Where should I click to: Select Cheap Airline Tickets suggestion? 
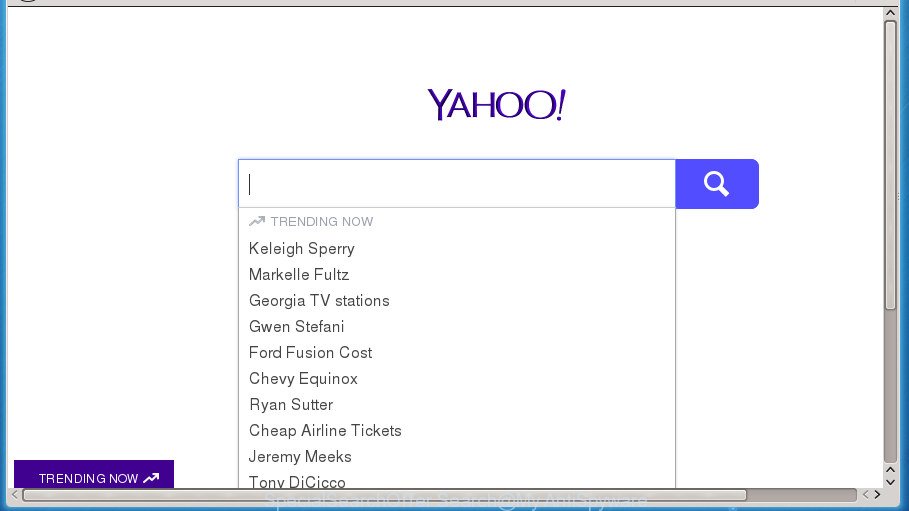pos(325,430)
